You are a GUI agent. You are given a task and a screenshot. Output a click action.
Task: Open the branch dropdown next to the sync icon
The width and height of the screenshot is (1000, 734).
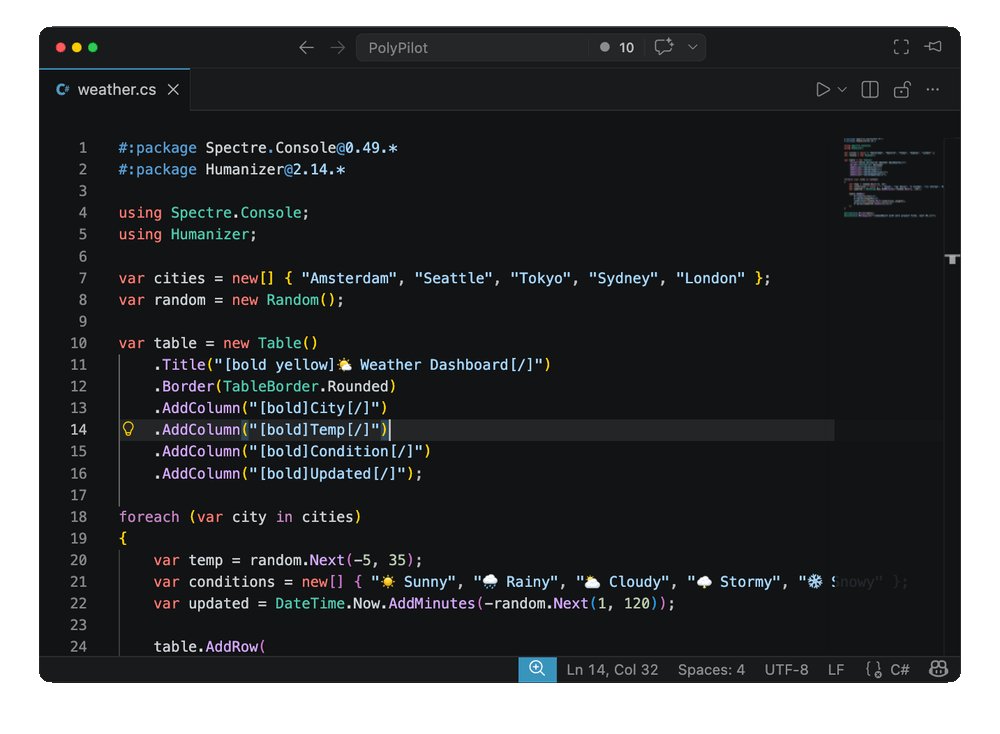690,46
